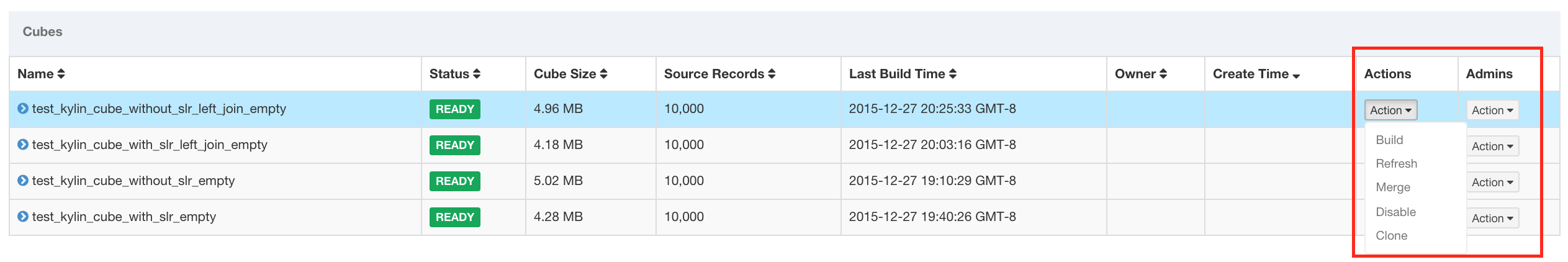Sort cubes by Cube Size icon
The height and width of the screenshot is (262, 1568).
tap(603, 74)
